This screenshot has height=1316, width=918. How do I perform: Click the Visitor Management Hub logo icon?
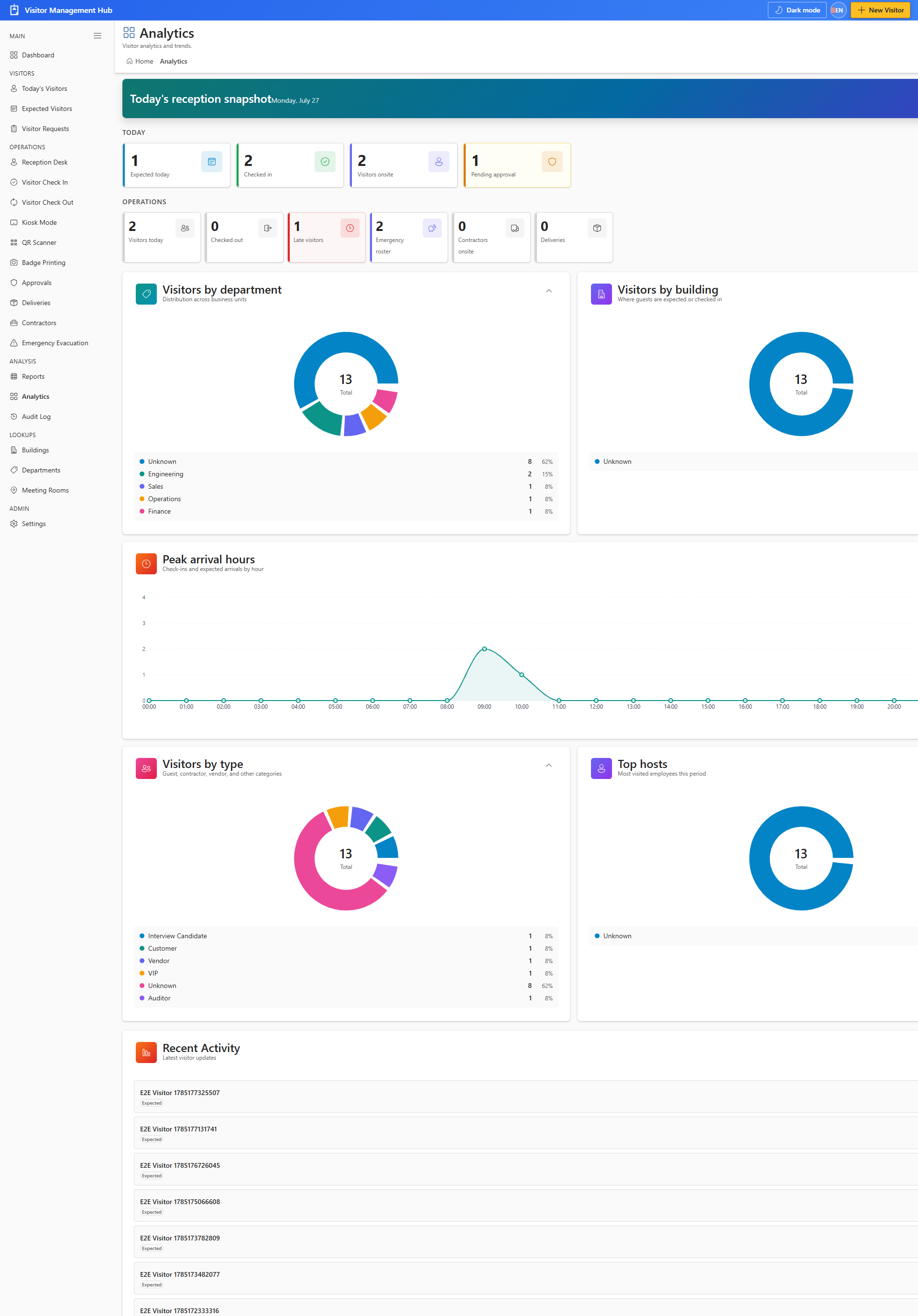click(x=14, y=11)
